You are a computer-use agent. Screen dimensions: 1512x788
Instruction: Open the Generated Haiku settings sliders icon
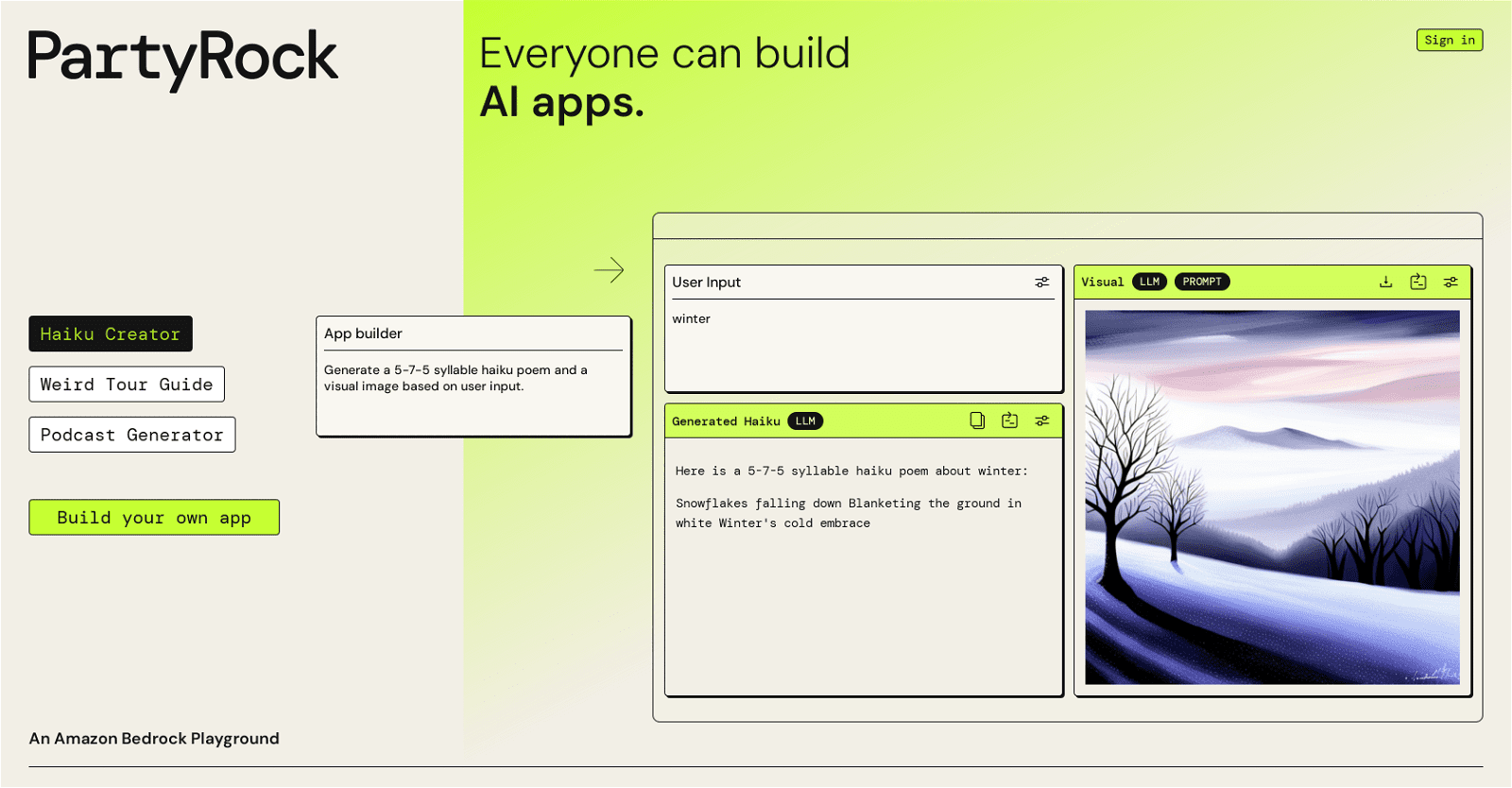pyautogui.click(x=1041, y=420)
